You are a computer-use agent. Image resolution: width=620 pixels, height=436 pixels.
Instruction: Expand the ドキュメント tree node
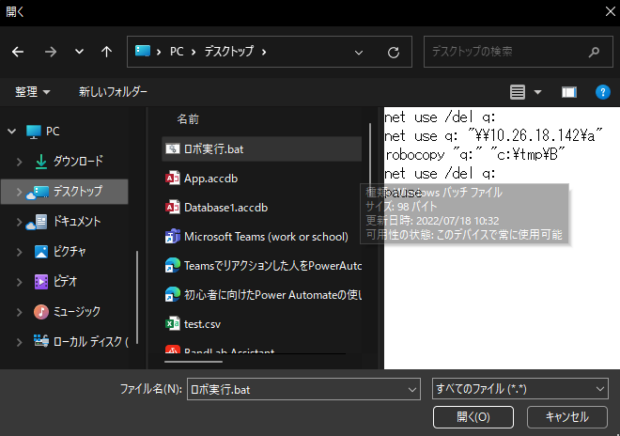click(x=19, y=222)
